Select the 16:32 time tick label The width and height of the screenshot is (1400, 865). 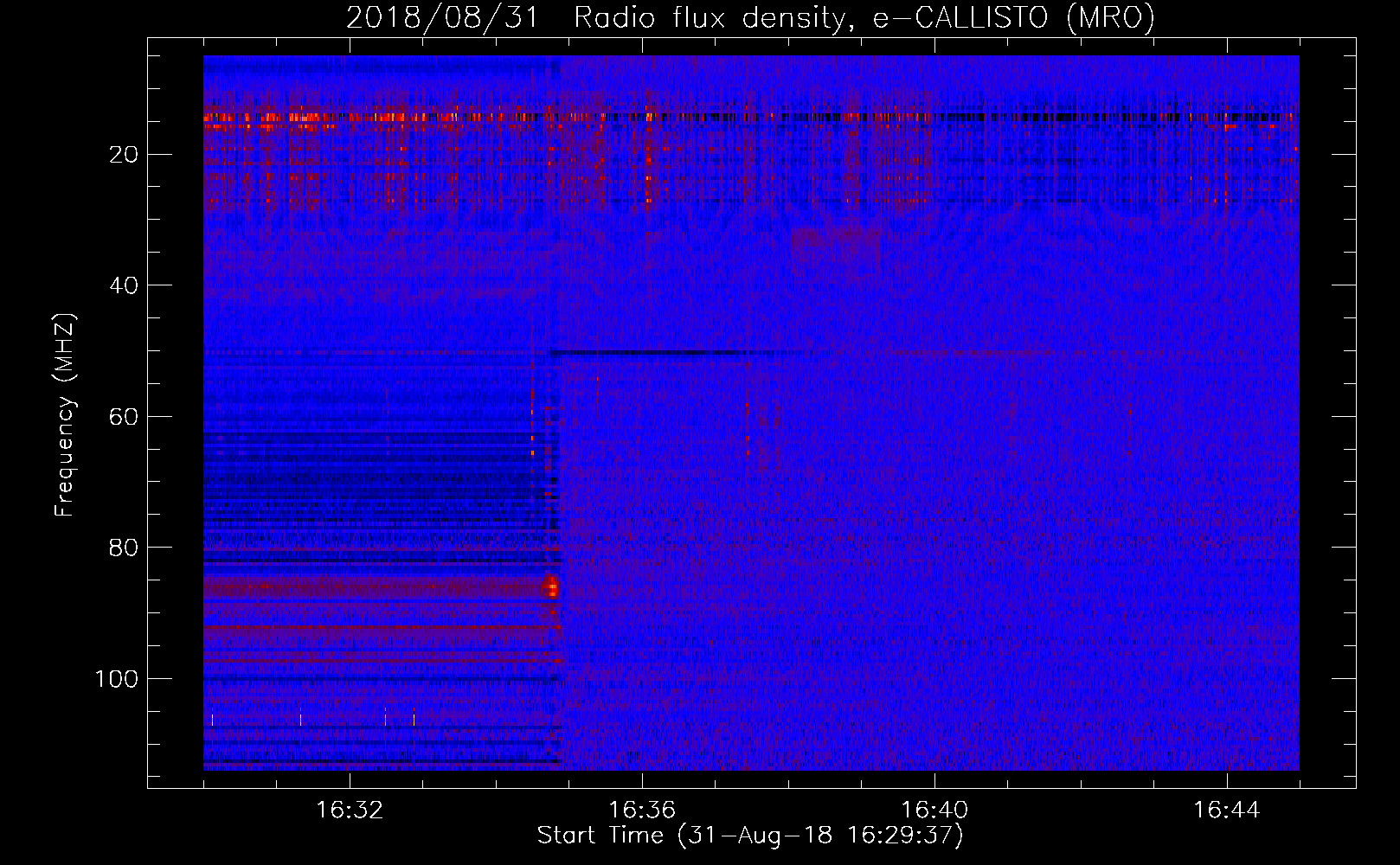(x=350, y=811)
